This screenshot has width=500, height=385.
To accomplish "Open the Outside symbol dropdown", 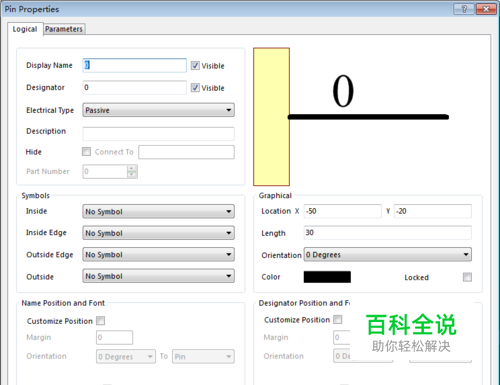I will pos(159,276).
